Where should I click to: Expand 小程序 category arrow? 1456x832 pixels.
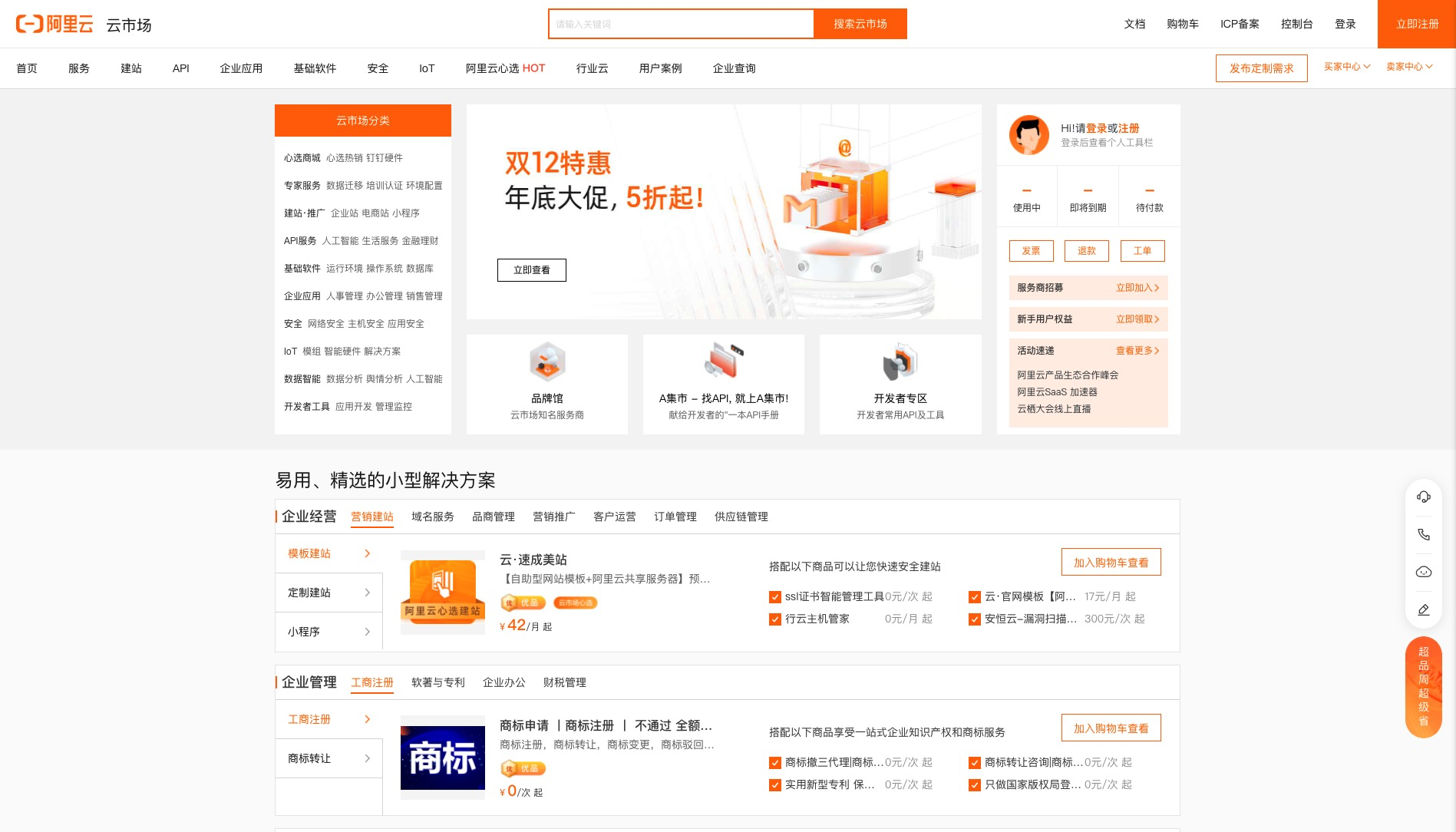pyautogui.click(x=368, y=632)
